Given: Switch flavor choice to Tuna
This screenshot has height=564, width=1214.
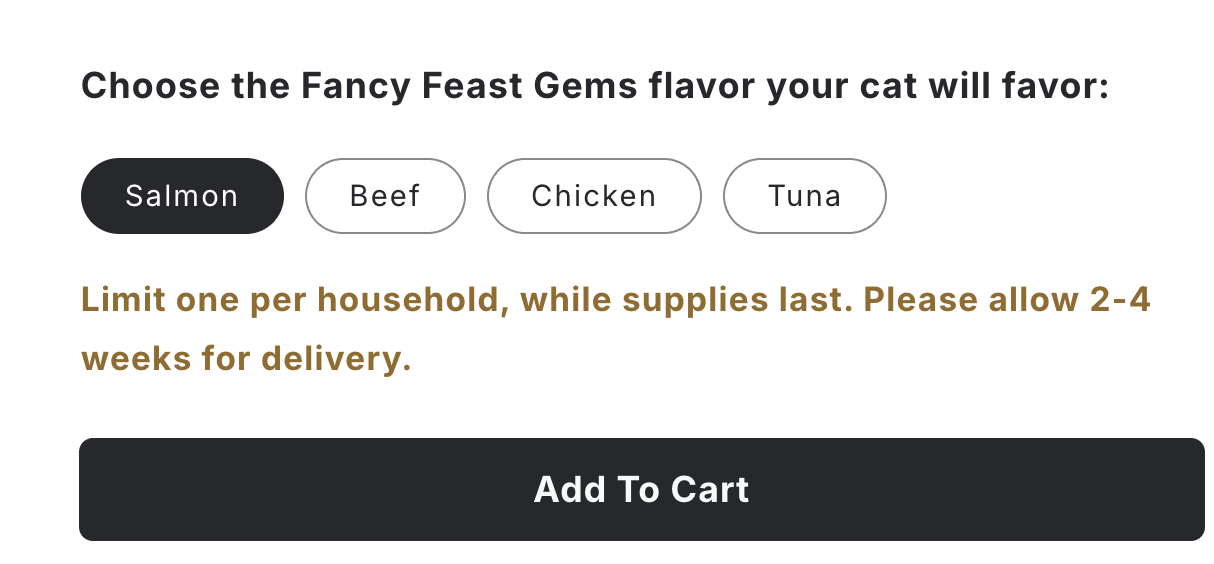Looking at the screenshot, I should point(804,196).
